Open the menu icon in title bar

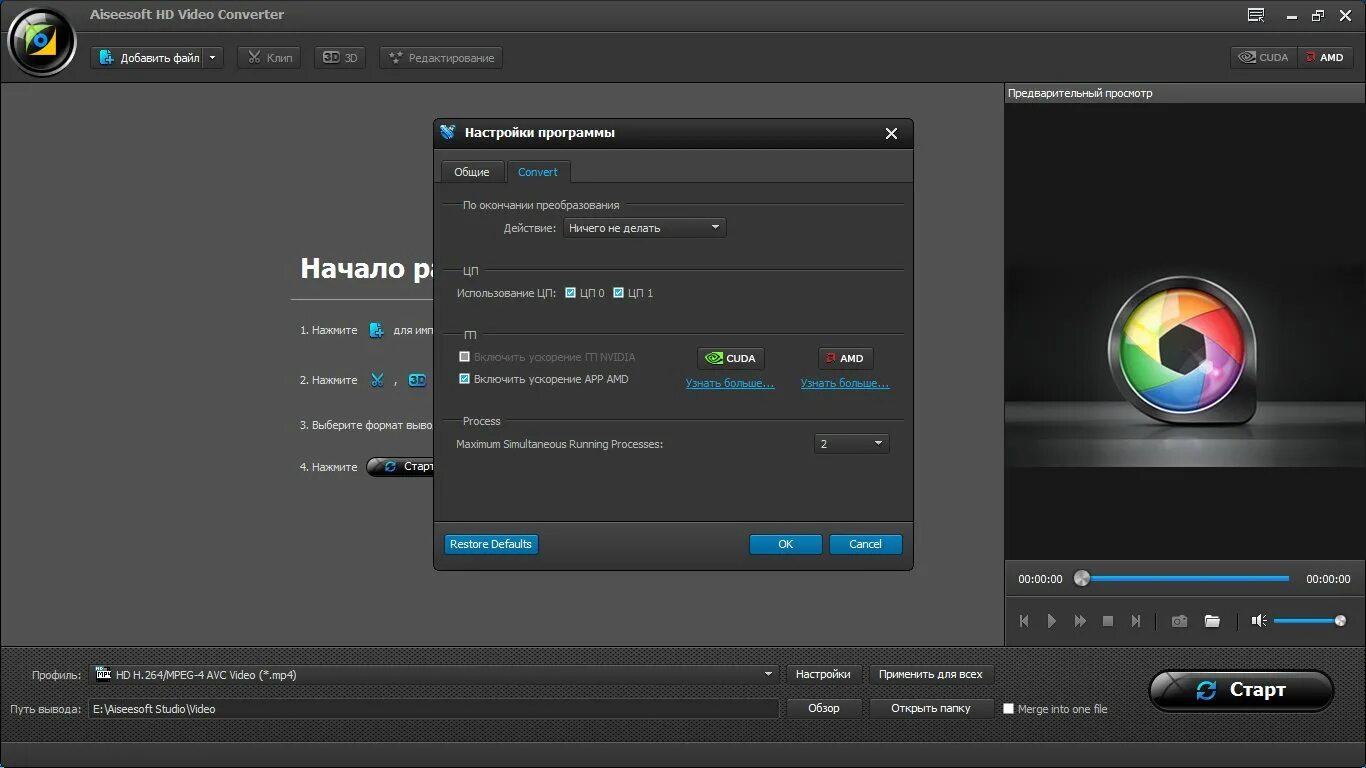pos(1256,15)
